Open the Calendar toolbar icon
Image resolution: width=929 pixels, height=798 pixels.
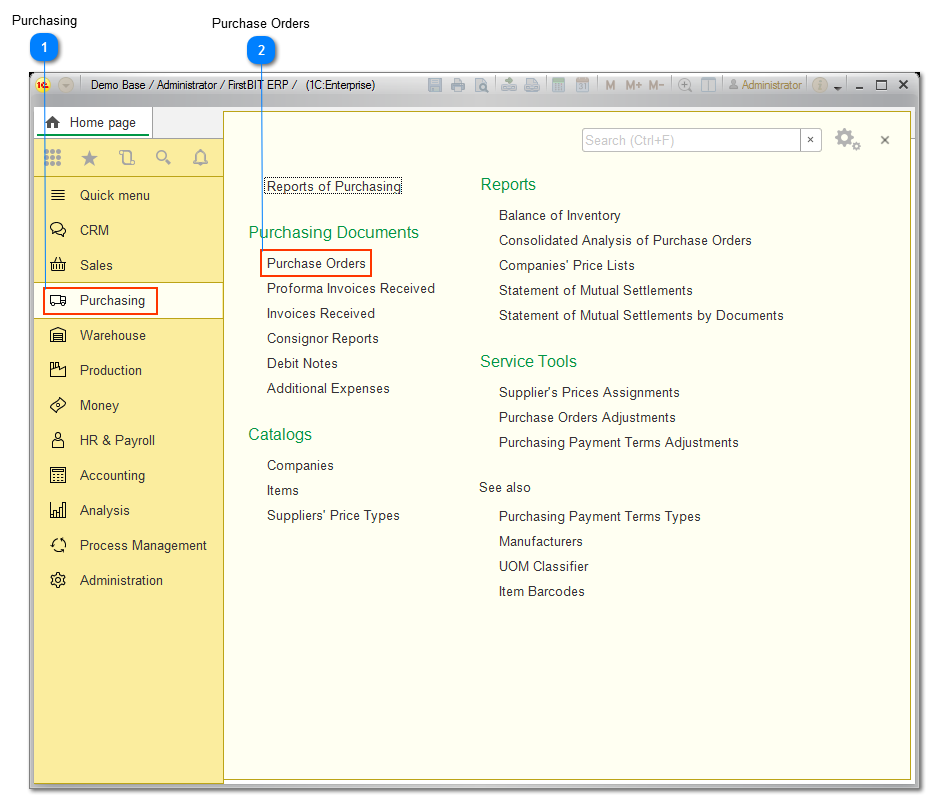tap(582, 85)
